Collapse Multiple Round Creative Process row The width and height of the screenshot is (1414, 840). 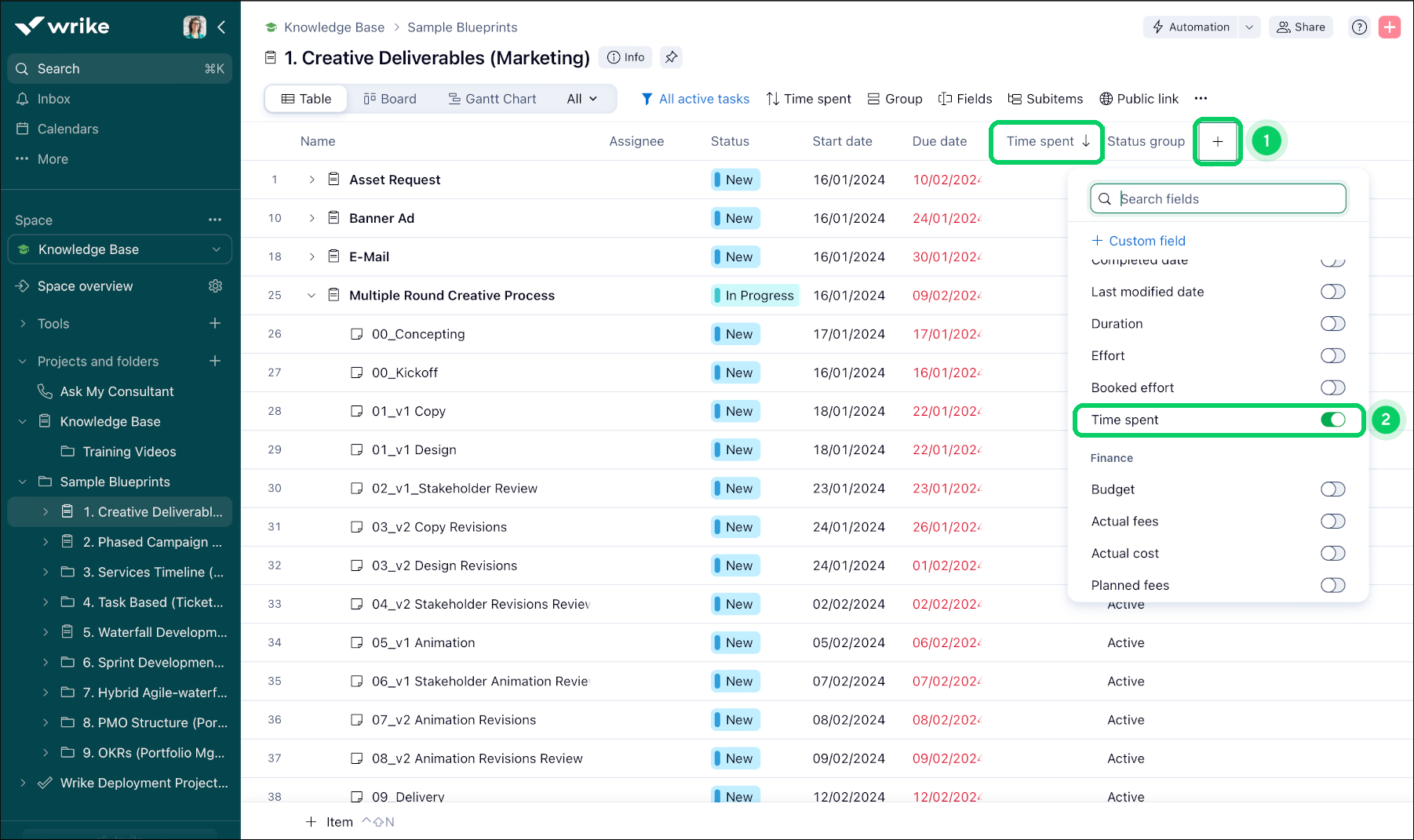(312, 296)
